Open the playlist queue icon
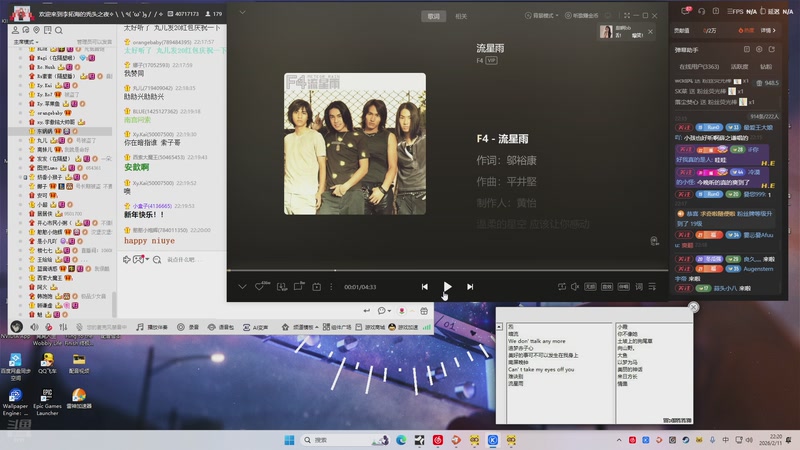 click(x=652, y=287)
